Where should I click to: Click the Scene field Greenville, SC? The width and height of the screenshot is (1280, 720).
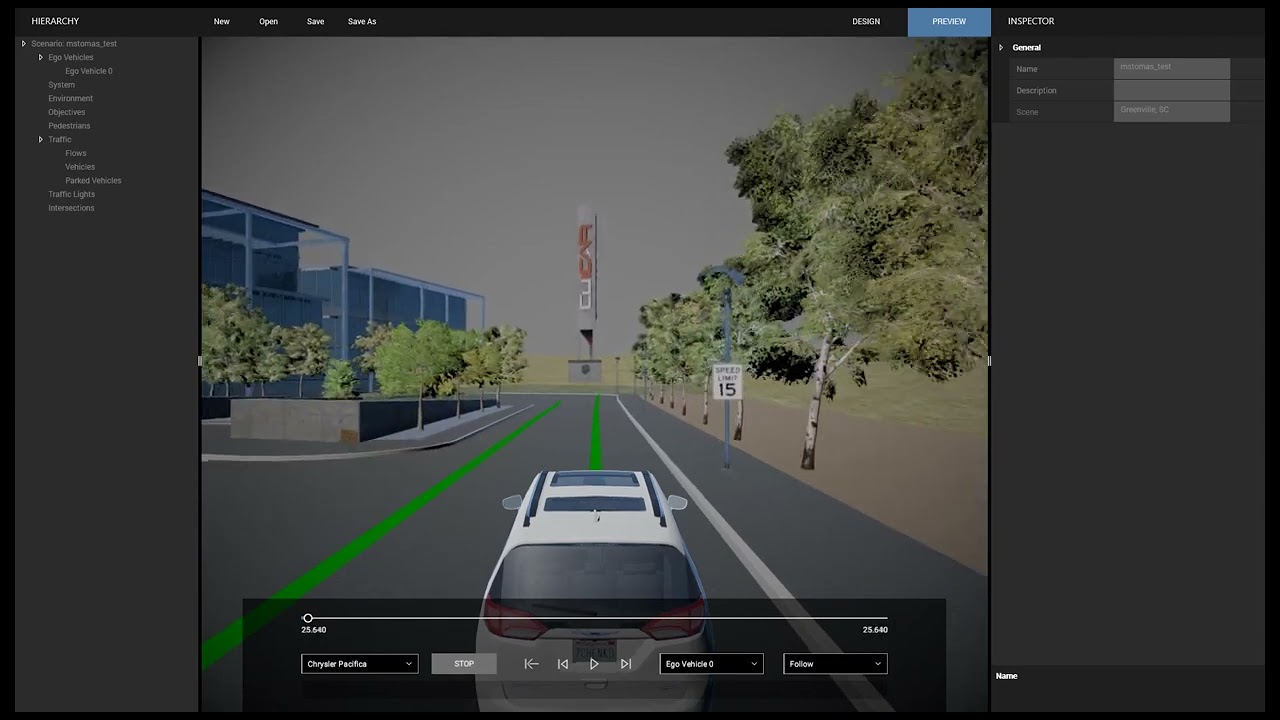click(1172, 112)
